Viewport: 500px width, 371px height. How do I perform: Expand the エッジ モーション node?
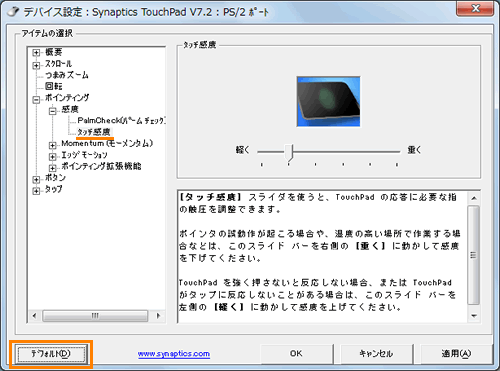tap(52, 156)
